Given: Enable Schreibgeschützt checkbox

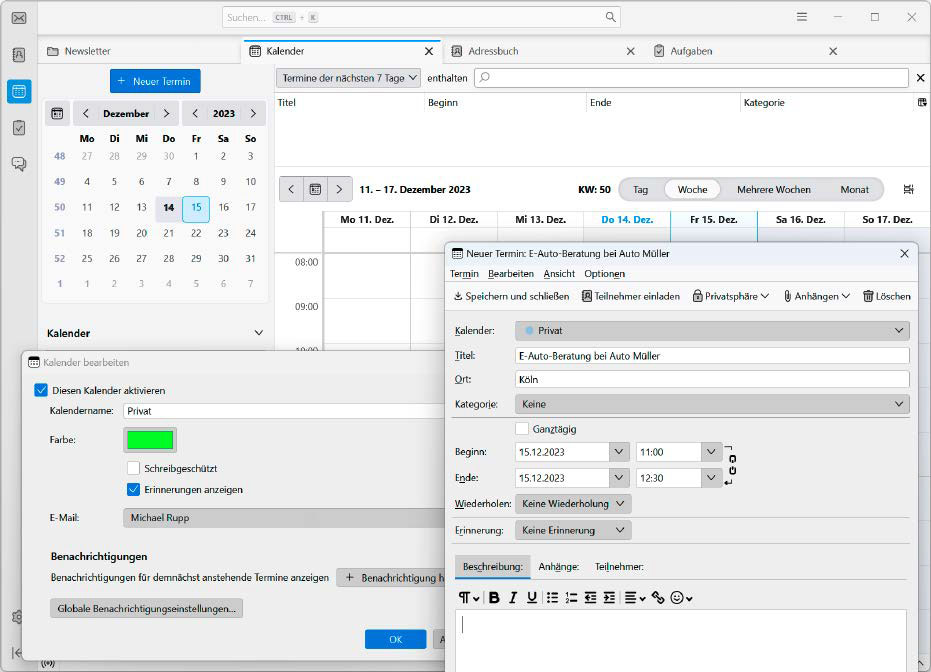Looking at the screenshot, I should tap(134, 468).
